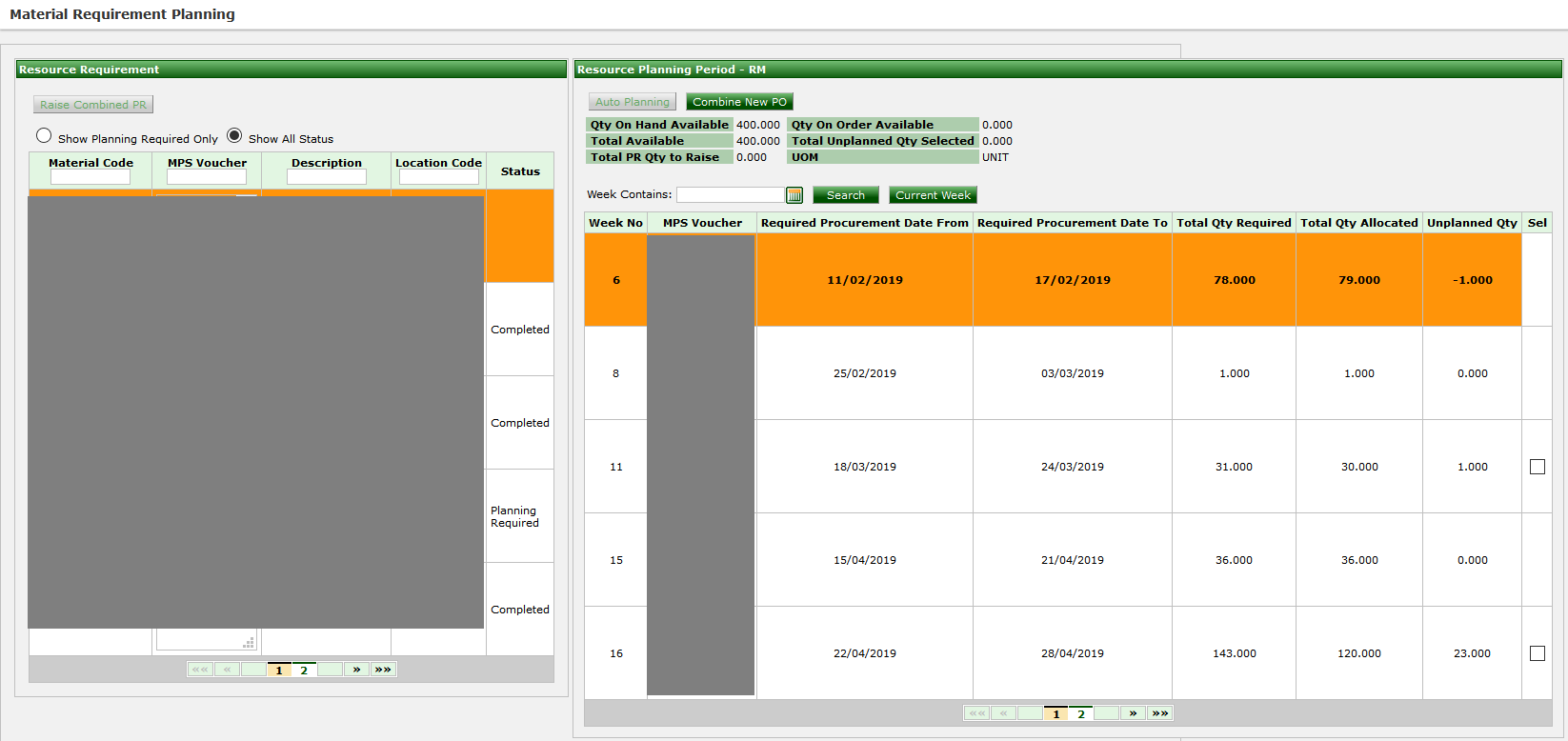Click the Auto Planning button
The height and width of the screenshot is (741, 1568).
tap(633, 102)
